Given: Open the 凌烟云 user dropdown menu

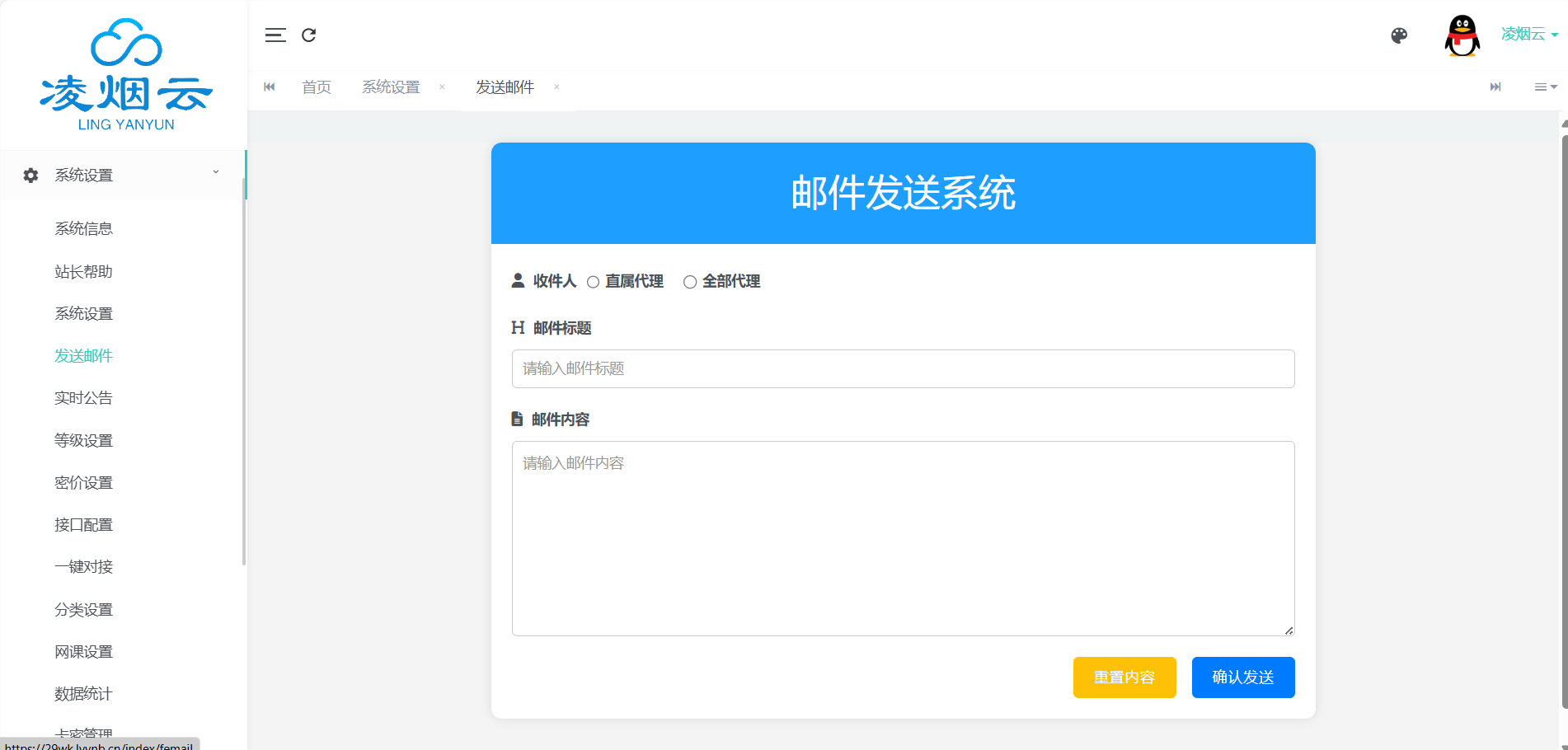Looking at the screenshot, I should 1528,35.
